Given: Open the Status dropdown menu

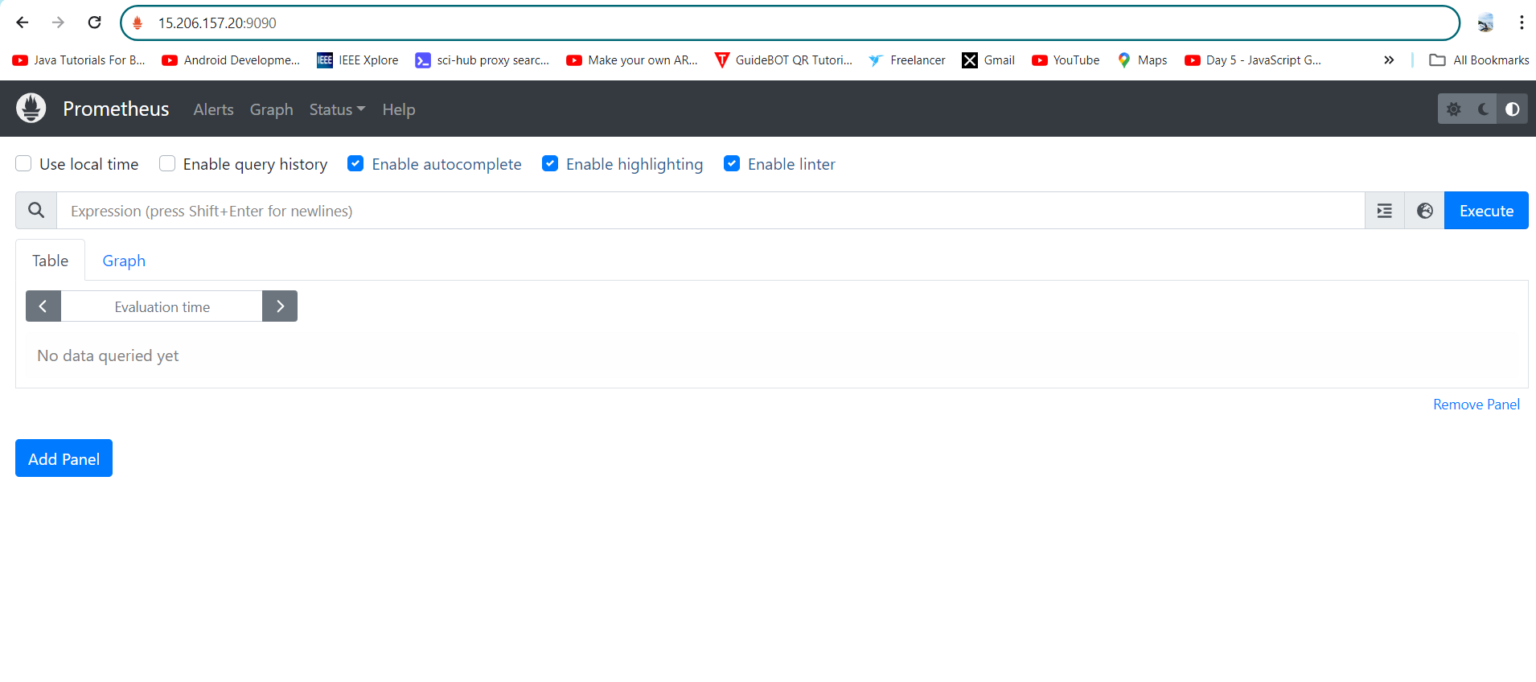Looking at the screenshot, I should click(336, 109).
